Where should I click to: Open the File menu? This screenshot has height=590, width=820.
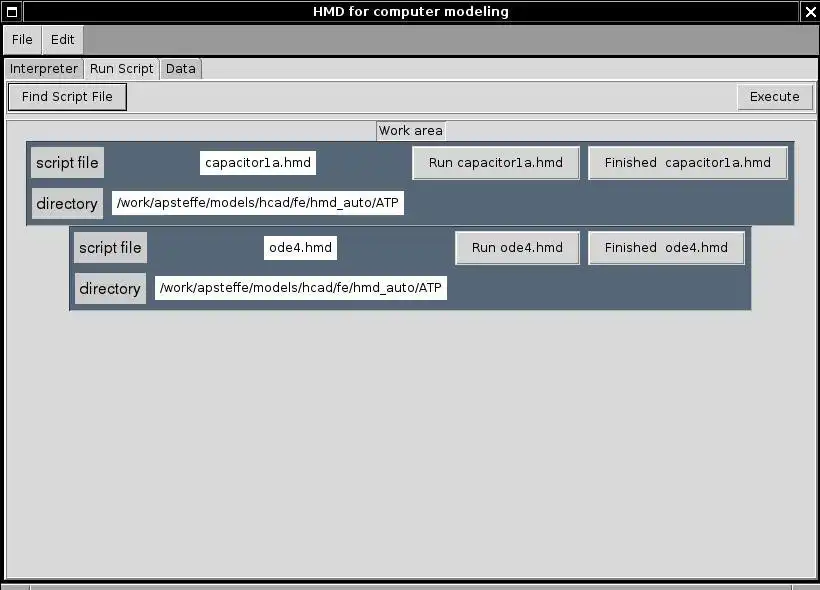22,40
